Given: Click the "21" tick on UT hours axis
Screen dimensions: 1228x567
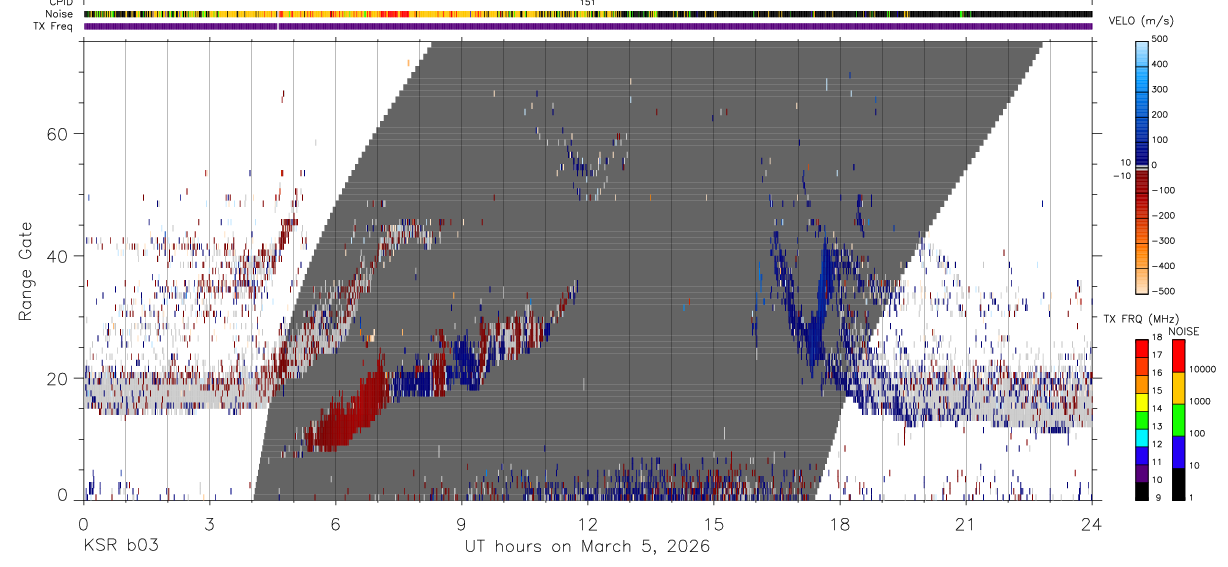Looking at the screenshot, I should point(965,524).
